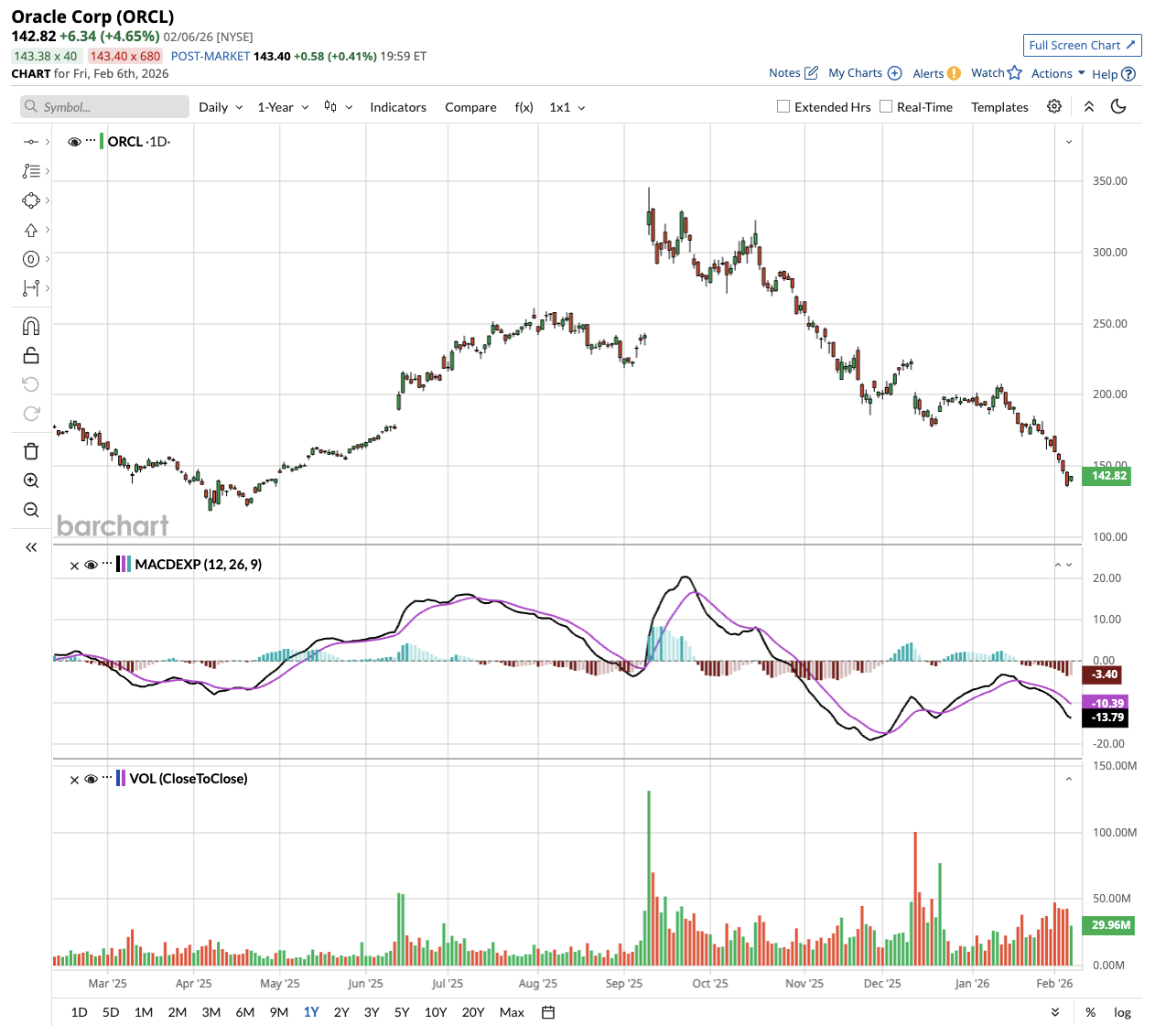The height and width of the screenshot is (1036, 1166).
Task: Open ORCL series more options dots
Action: (91, 141)
